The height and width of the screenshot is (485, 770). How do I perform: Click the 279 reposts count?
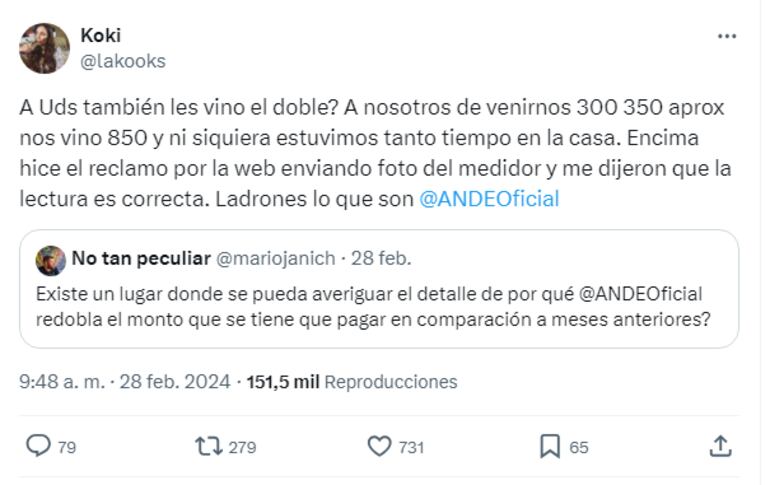[242, 447]
